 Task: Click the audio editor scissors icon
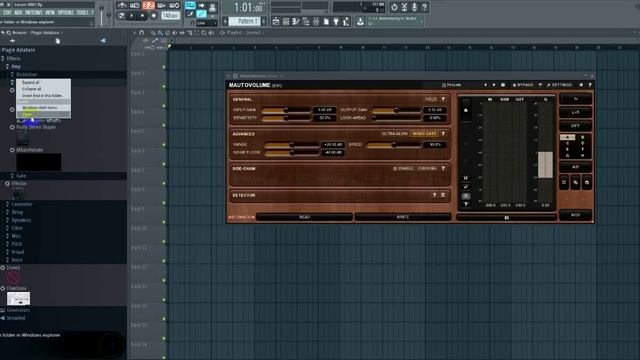pos(404,7)
